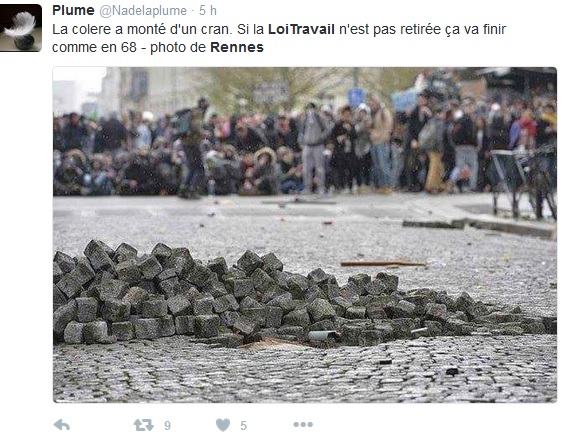Retweet the LoiTravail tweet

[x=143, y=425]
